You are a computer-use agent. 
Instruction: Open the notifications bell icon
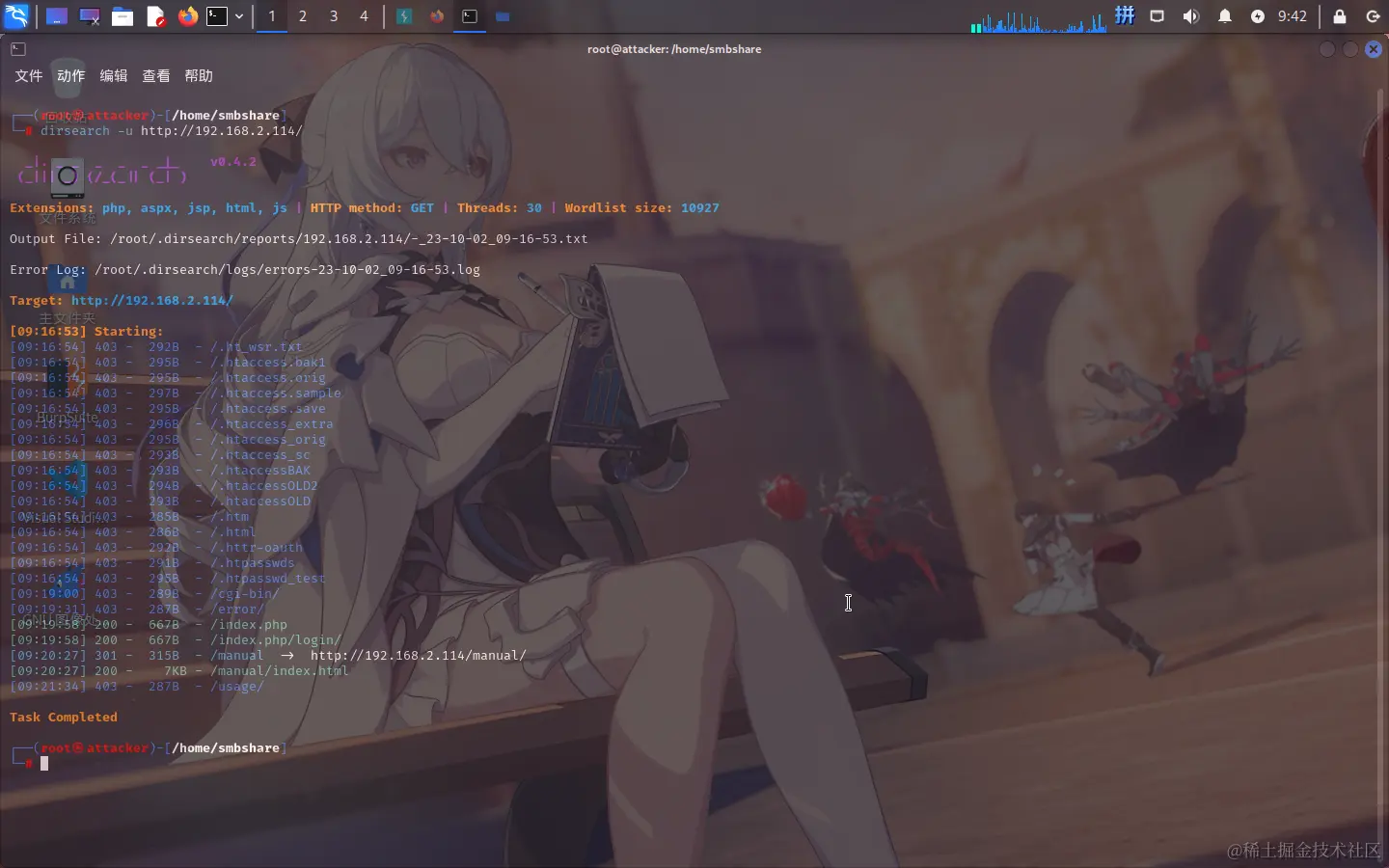click(1225, 16)
